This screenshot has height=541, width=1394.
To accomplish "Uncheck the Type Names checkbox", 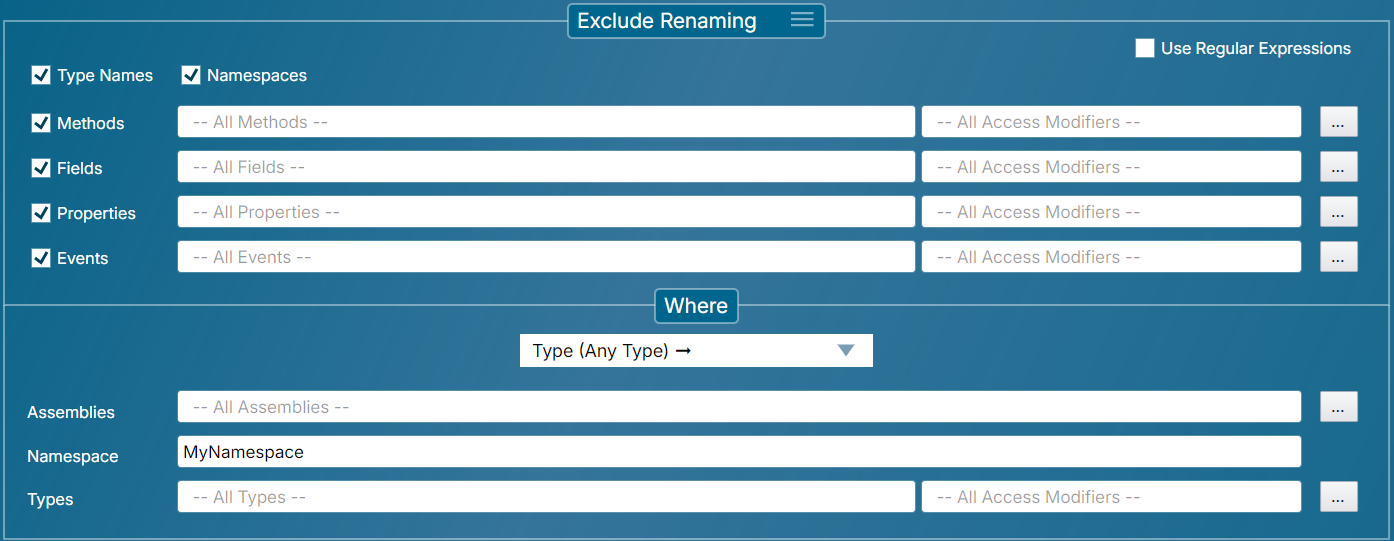I will coord(41,75).
